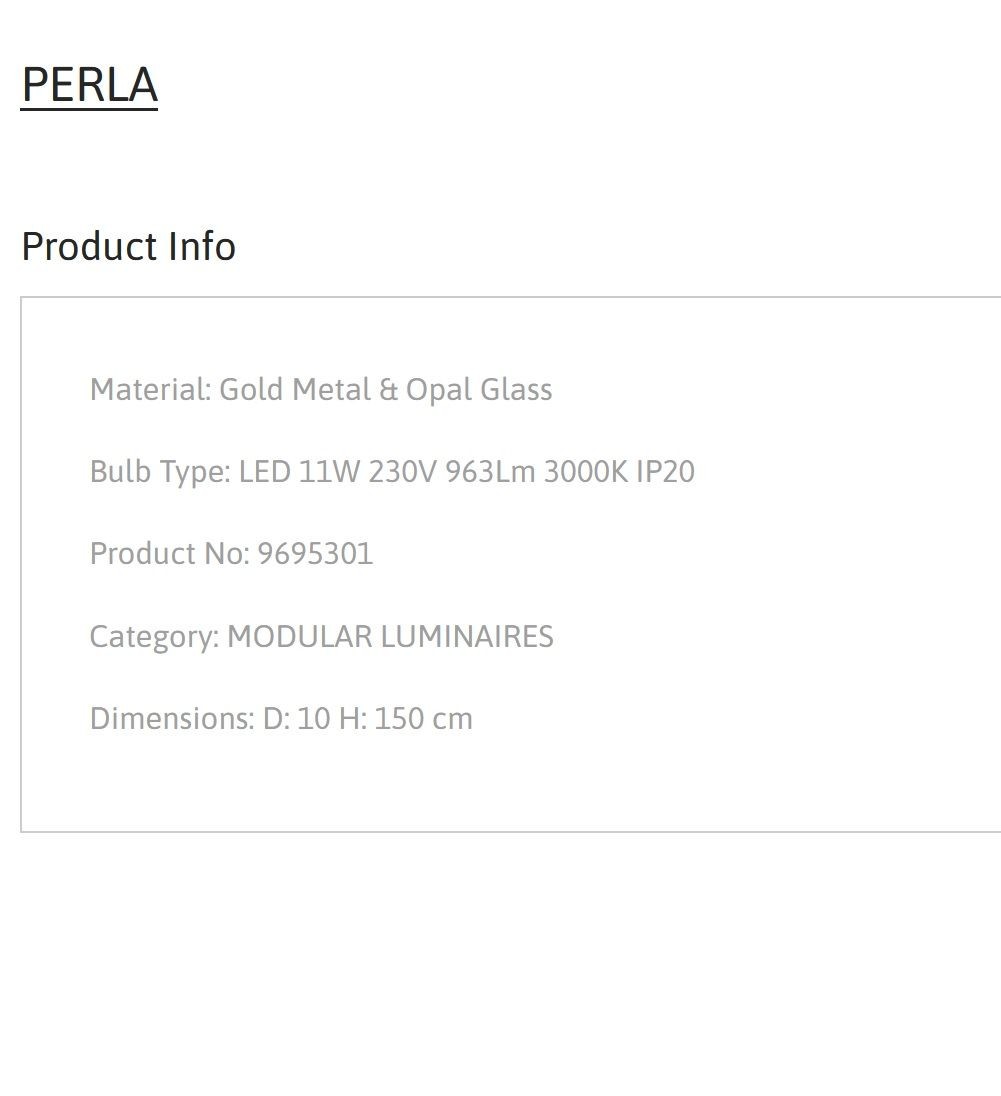
Task: Click the Bulb Type label
Action: [160, 472]
